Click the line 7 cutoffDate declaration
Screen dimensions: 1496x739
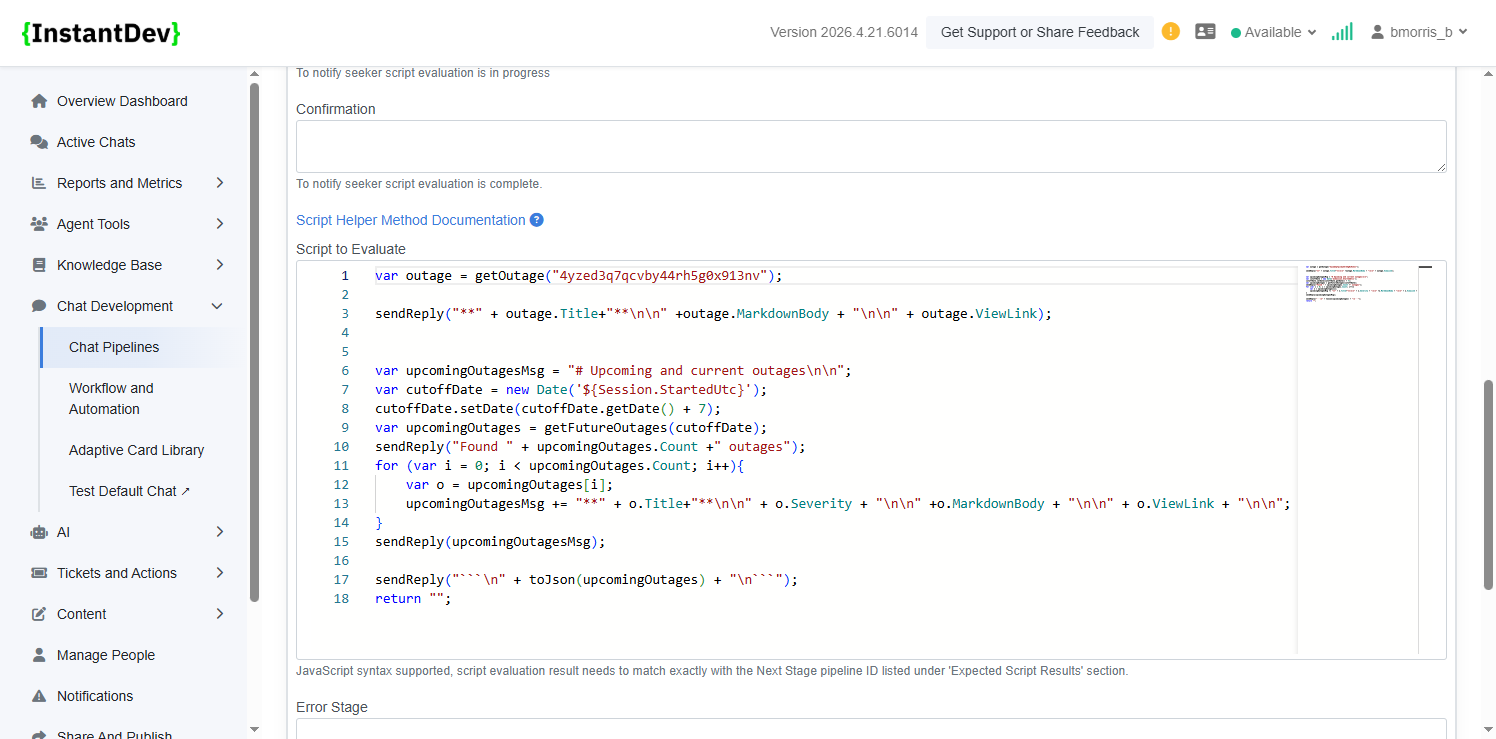[571, 390]
